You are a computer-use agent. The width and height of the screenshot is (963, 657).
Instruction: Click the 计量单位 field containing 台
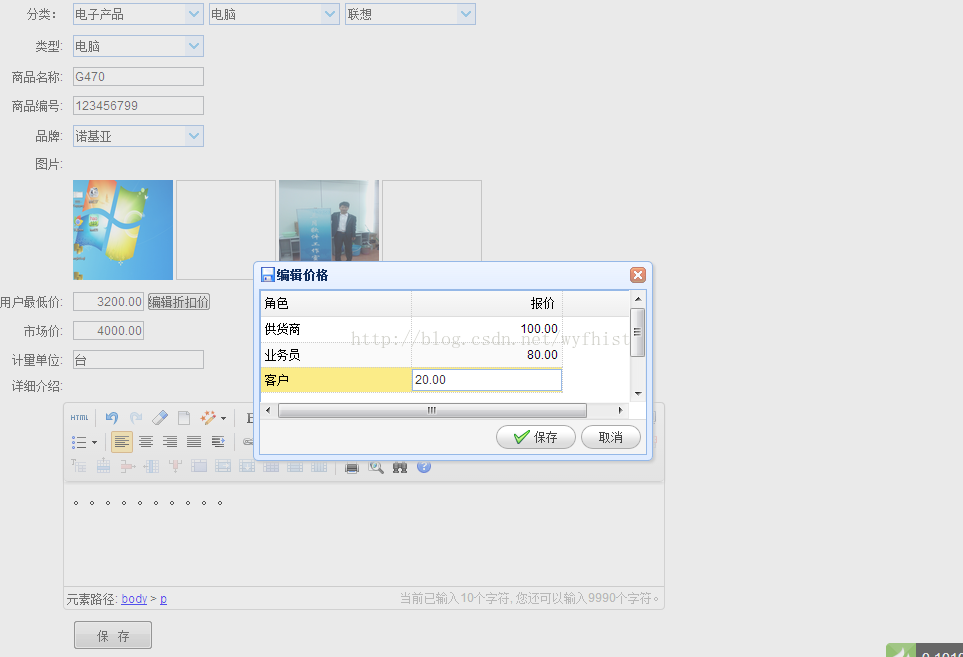tap(138, 360)
